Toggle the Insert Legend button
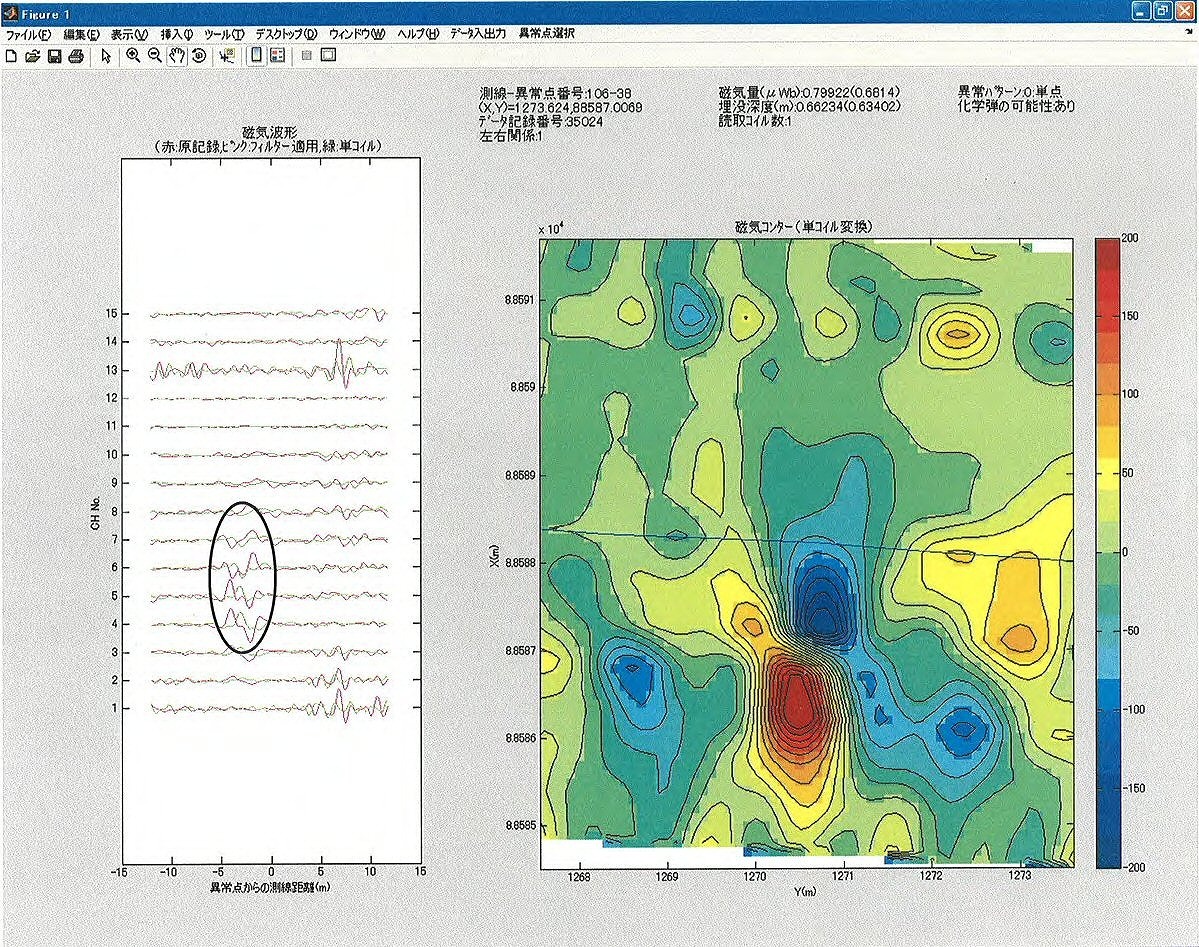Image resolution: width=1199 pixels, height=947 pixels. point(277,56)
